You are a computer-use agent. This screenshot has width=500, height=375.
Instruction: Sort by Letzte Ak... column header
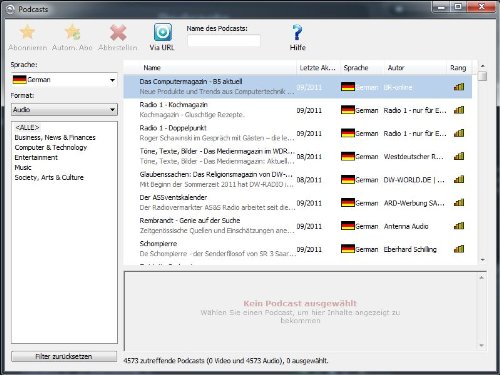coord(318,68)
